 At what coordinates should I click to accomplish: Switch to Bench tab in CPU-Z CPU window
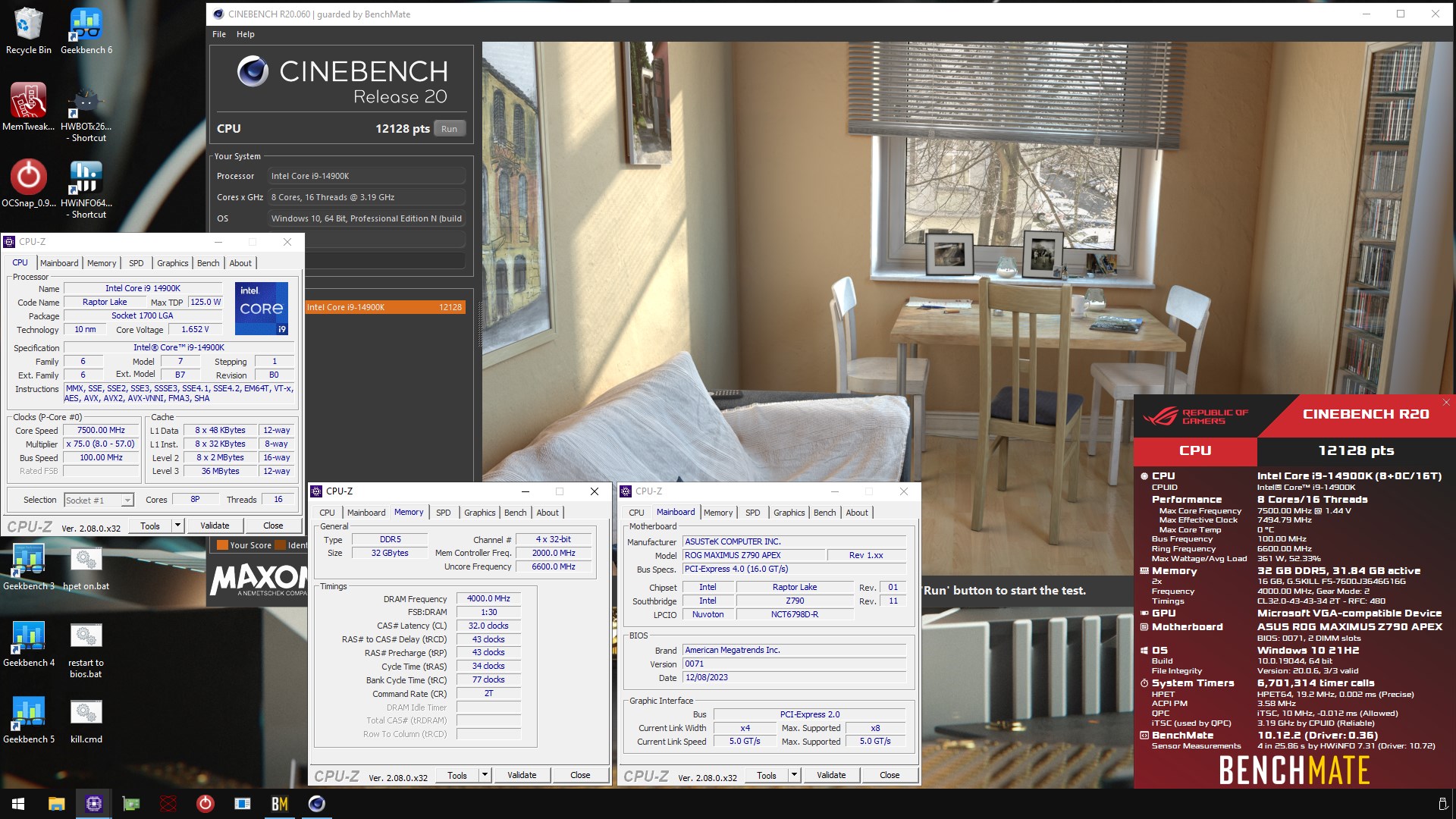click(208, 263)
